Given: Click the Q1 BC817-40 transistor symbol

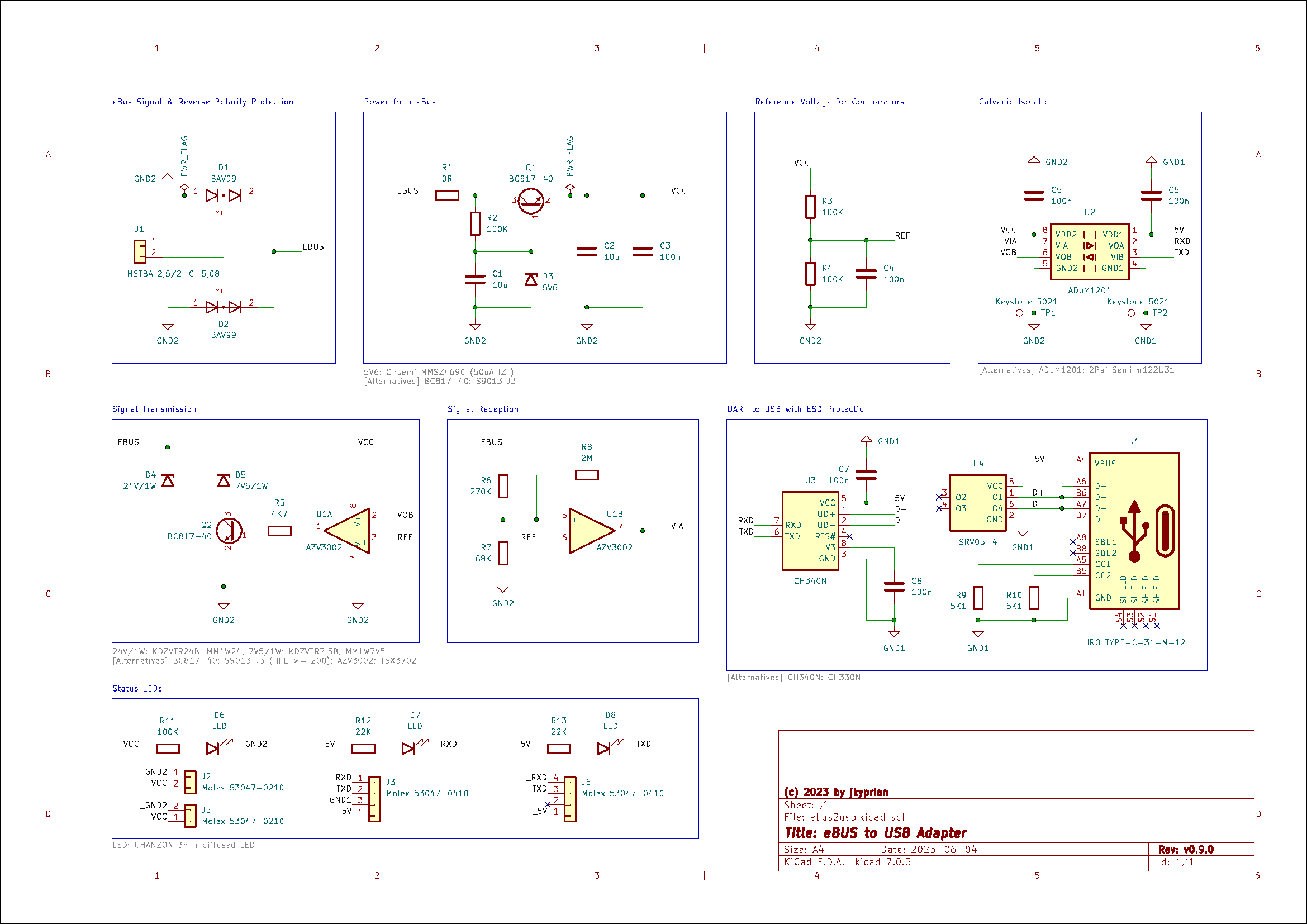Looking at the screenshot, I should coord(530,202).
